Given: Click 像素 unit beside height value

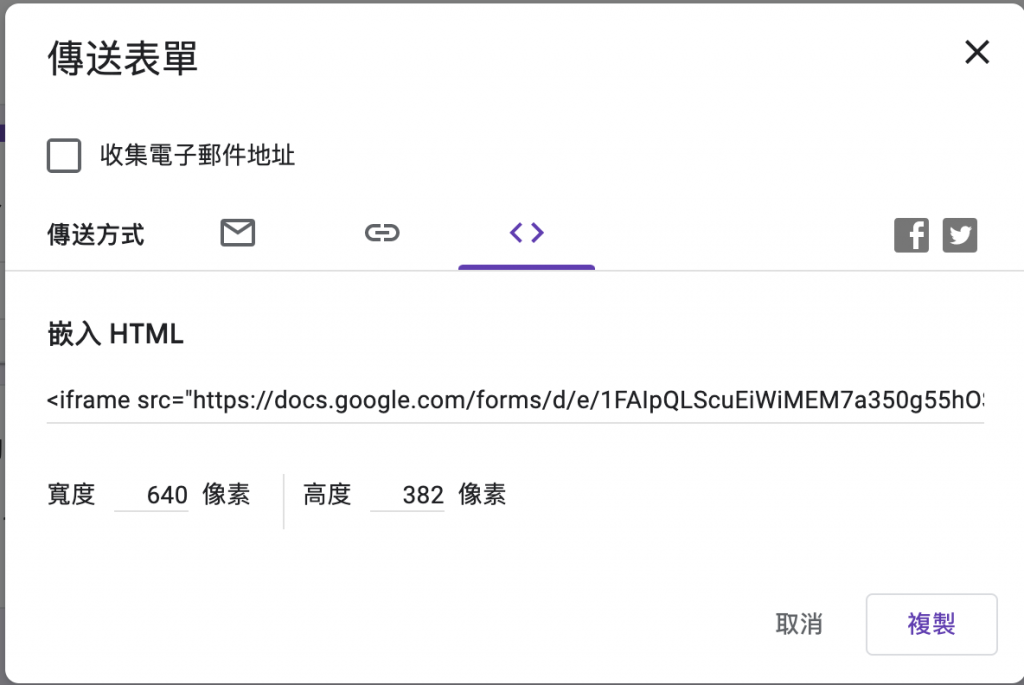Looking at the screenshot, I should [483, 494].
